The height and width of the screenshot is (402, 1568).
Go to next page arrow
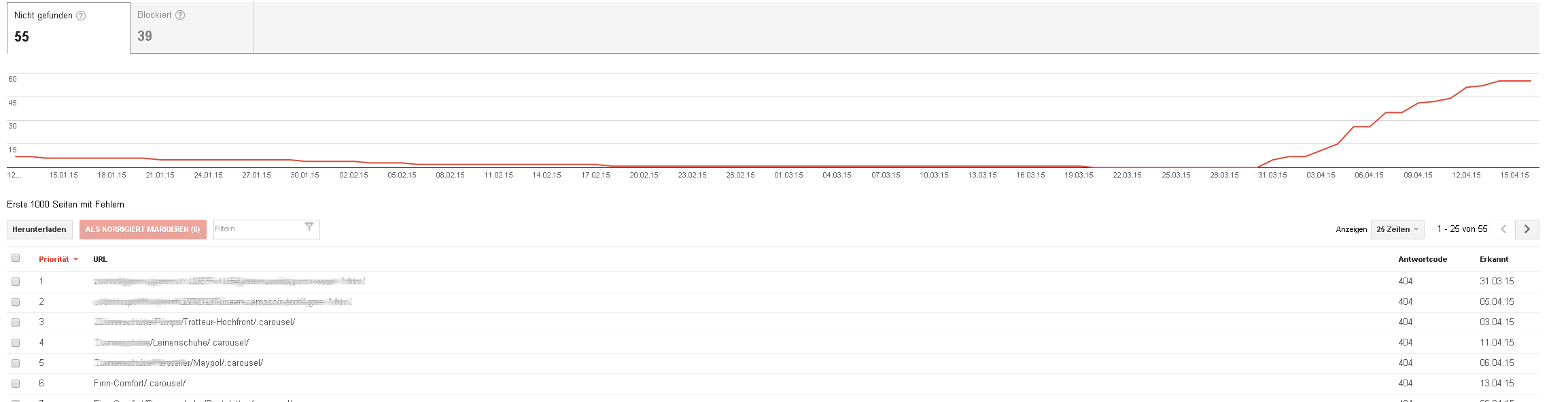click(1527, 229)
